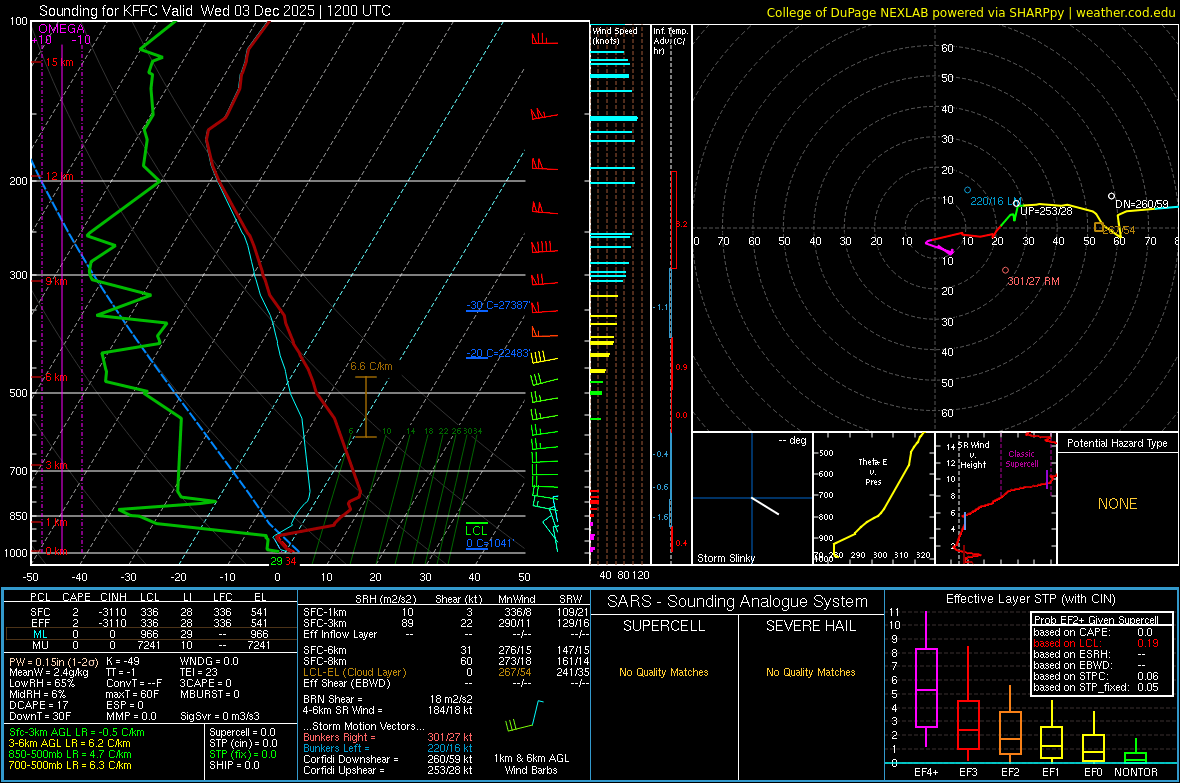
Task: Click the 'SigSvr = 0 m3/s3' value
Action: 220,716
